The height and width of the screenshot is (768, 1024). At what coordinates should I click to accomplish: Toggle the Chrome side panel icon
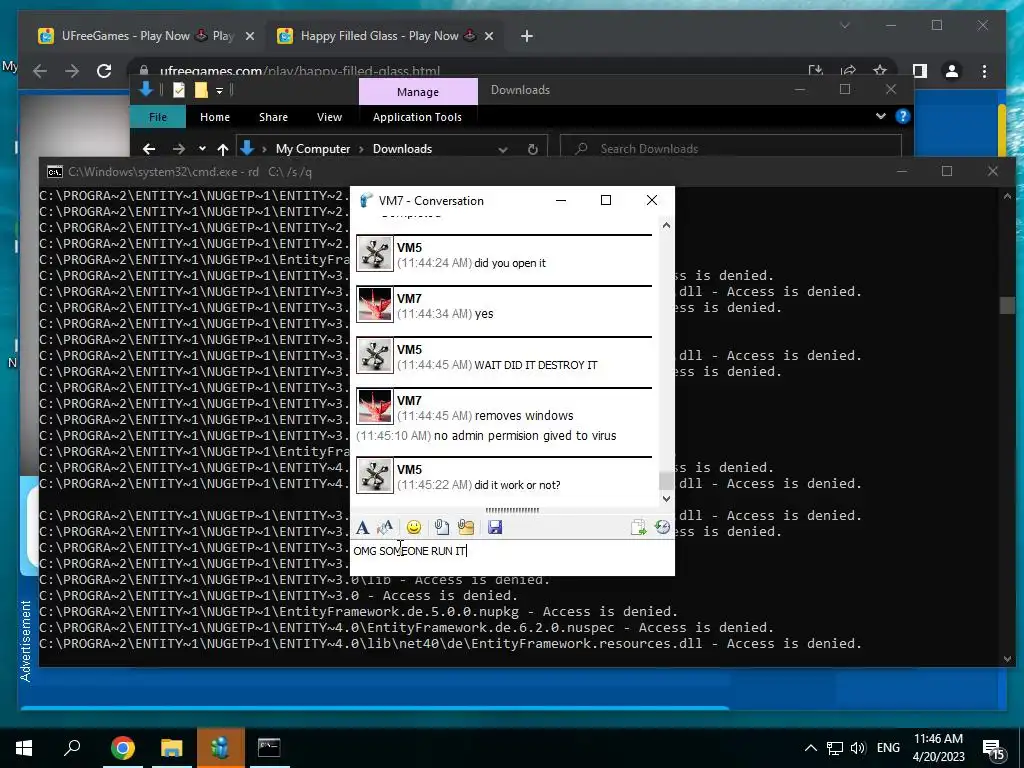(x=920, y=71)
